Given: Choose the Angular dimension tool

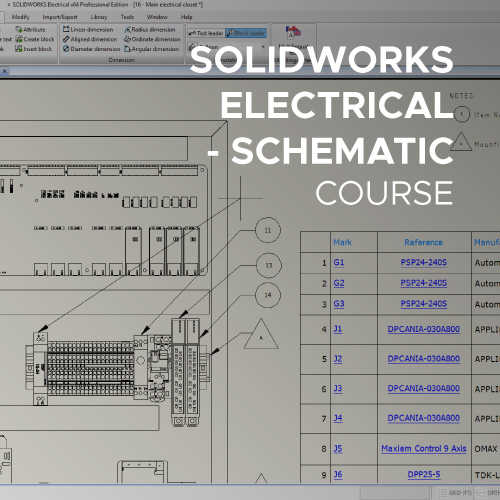Looking at the screenshot, I should coord(152,49).
